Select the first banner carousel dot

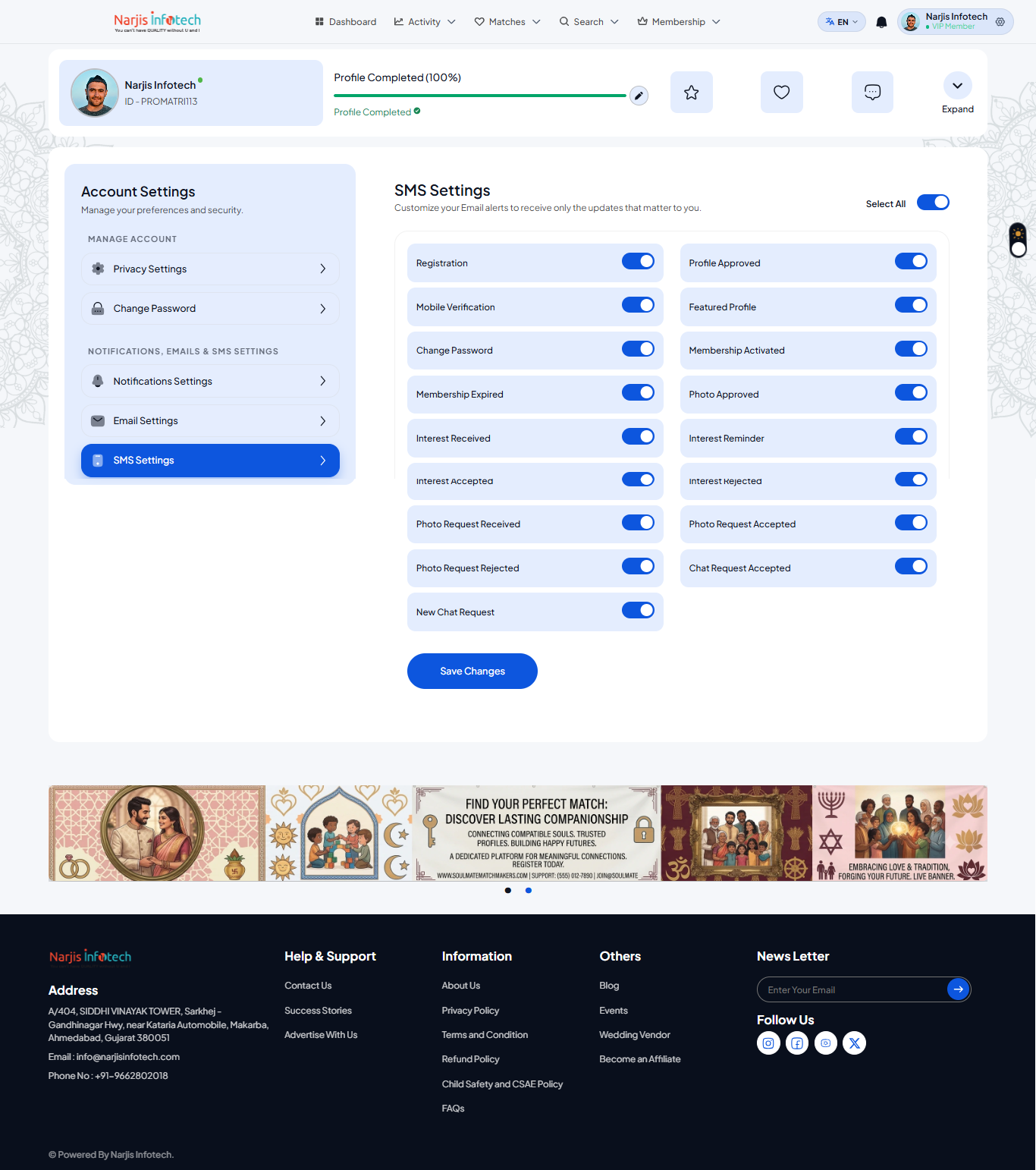[x=508, y=890]
